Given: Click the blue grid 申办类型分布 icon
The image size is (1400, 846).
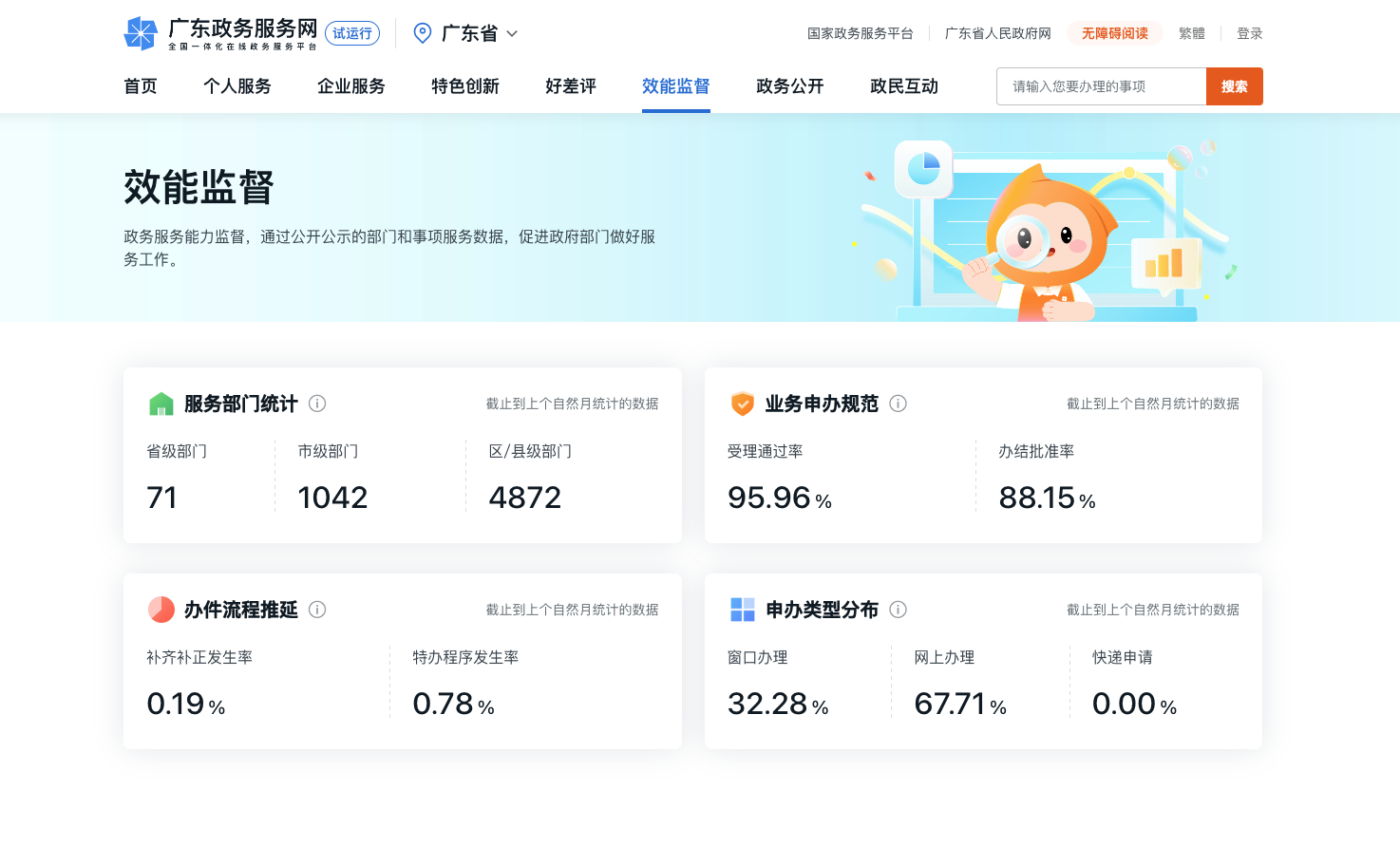Looking at the screenshot, I should pyautogui.click(x=742, y=610).
